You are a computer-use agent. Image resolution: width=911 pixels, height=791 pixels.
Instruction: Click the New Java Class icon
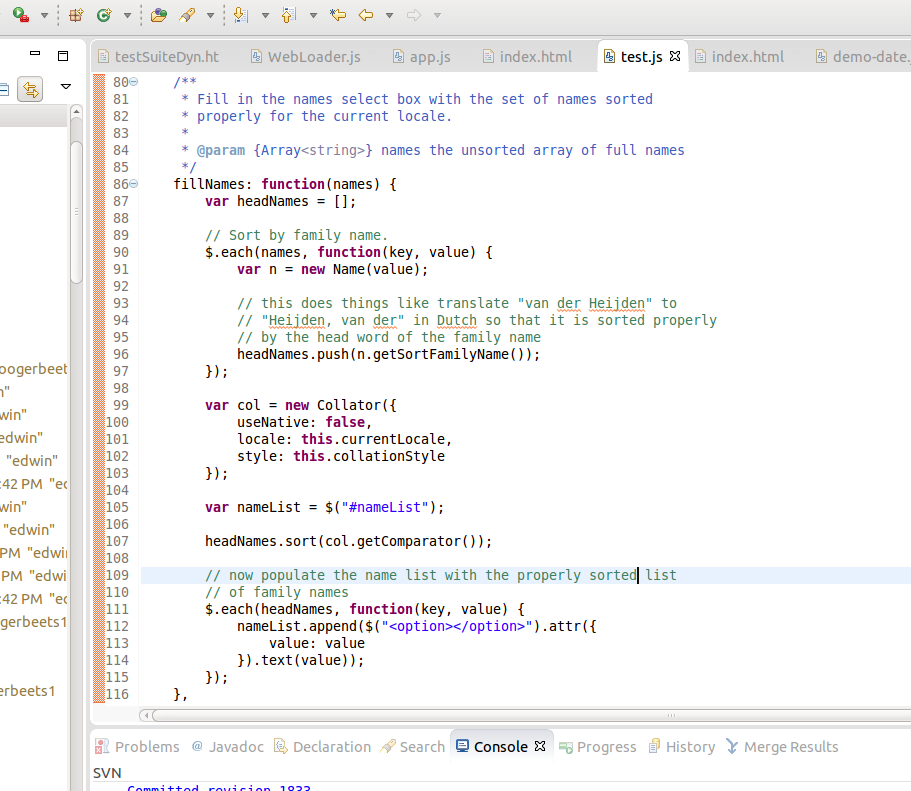(x=104, y=15)
